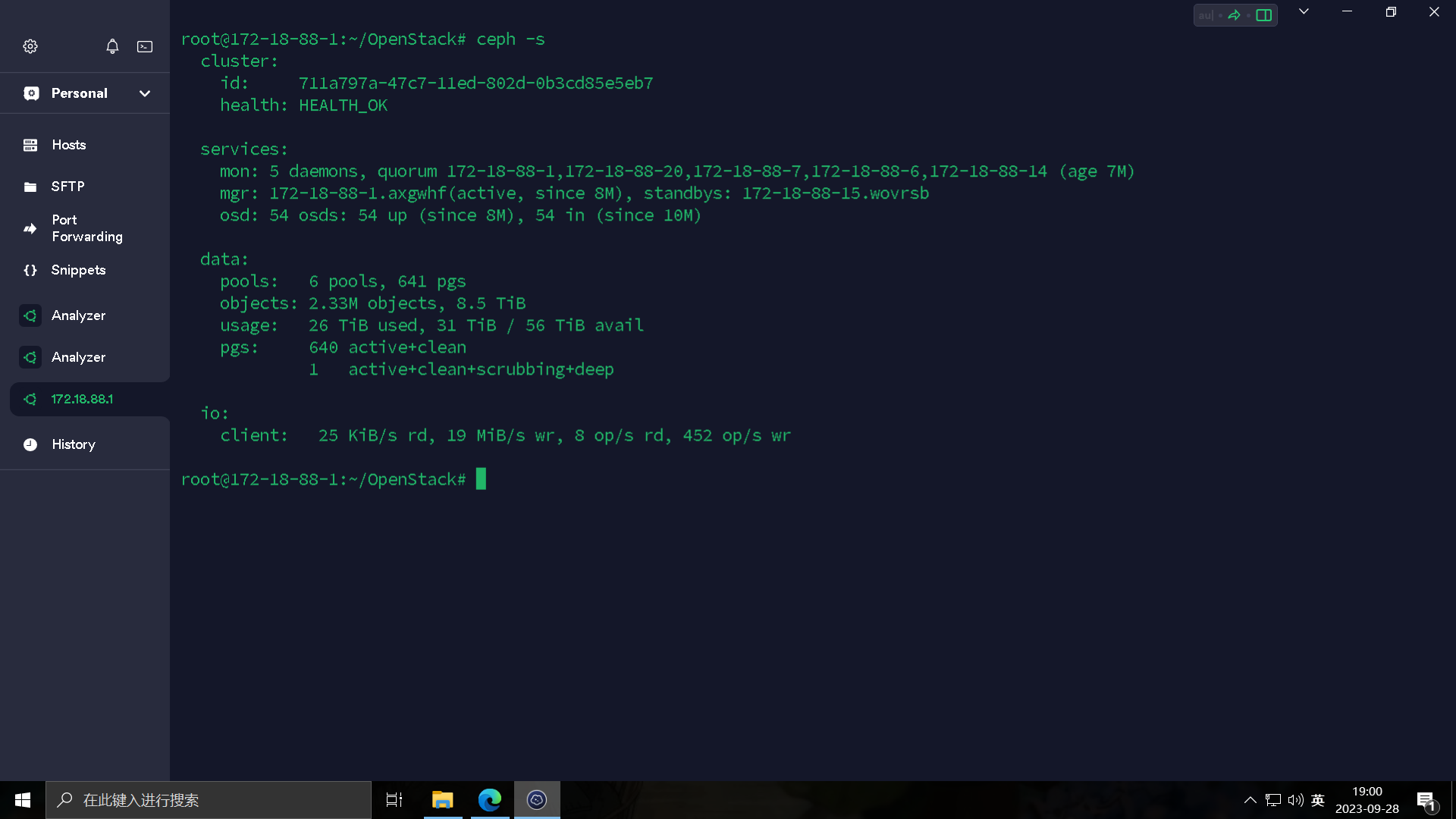Click the 'services:' heading

[x=244, y=149]
